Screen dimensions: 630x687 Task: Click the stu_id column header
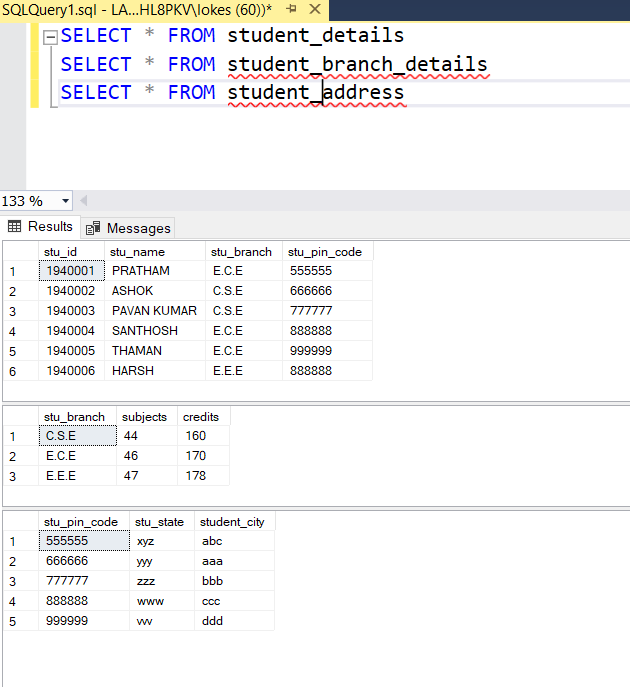click(59, 251)
